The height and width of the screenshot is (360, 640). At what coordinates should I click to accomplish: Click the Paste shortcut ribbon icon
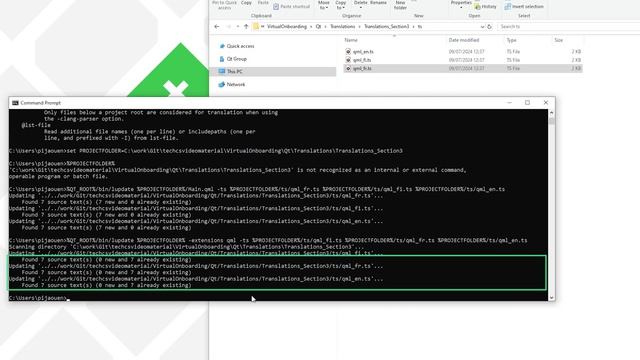276,7
